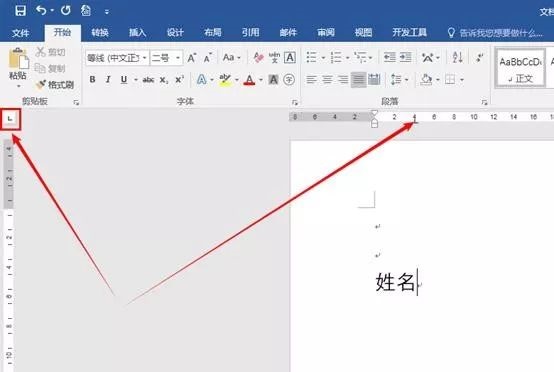
Task: Click the Asian layout icon
Action: pyautogui.click(x=428, y=57)
